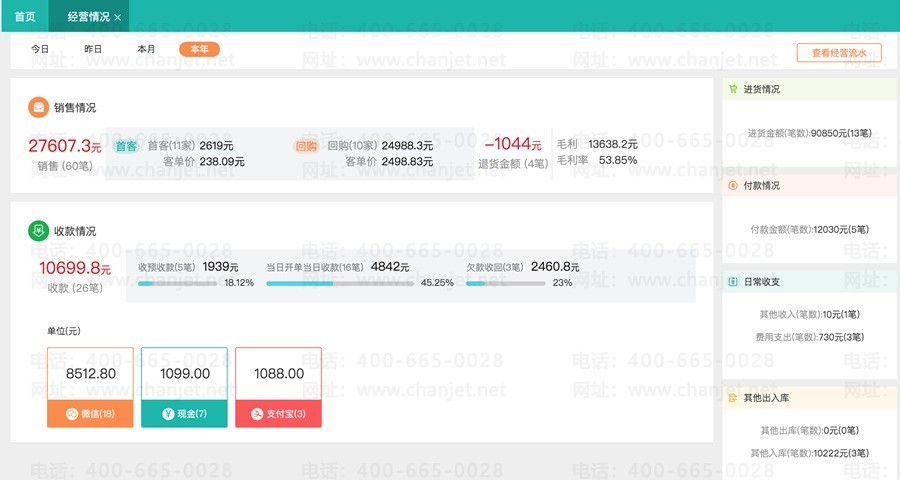Click 进货金额(笔数):90850元(13笔)

(x=809, y=133)
